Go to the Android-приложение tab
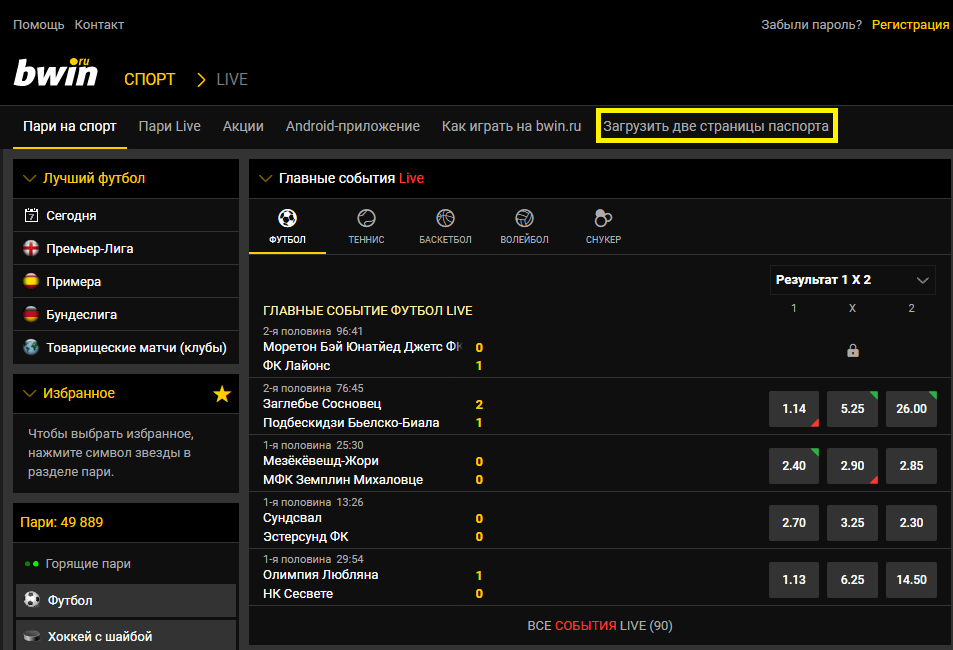The image size is (953, 650). coord(353,126)
